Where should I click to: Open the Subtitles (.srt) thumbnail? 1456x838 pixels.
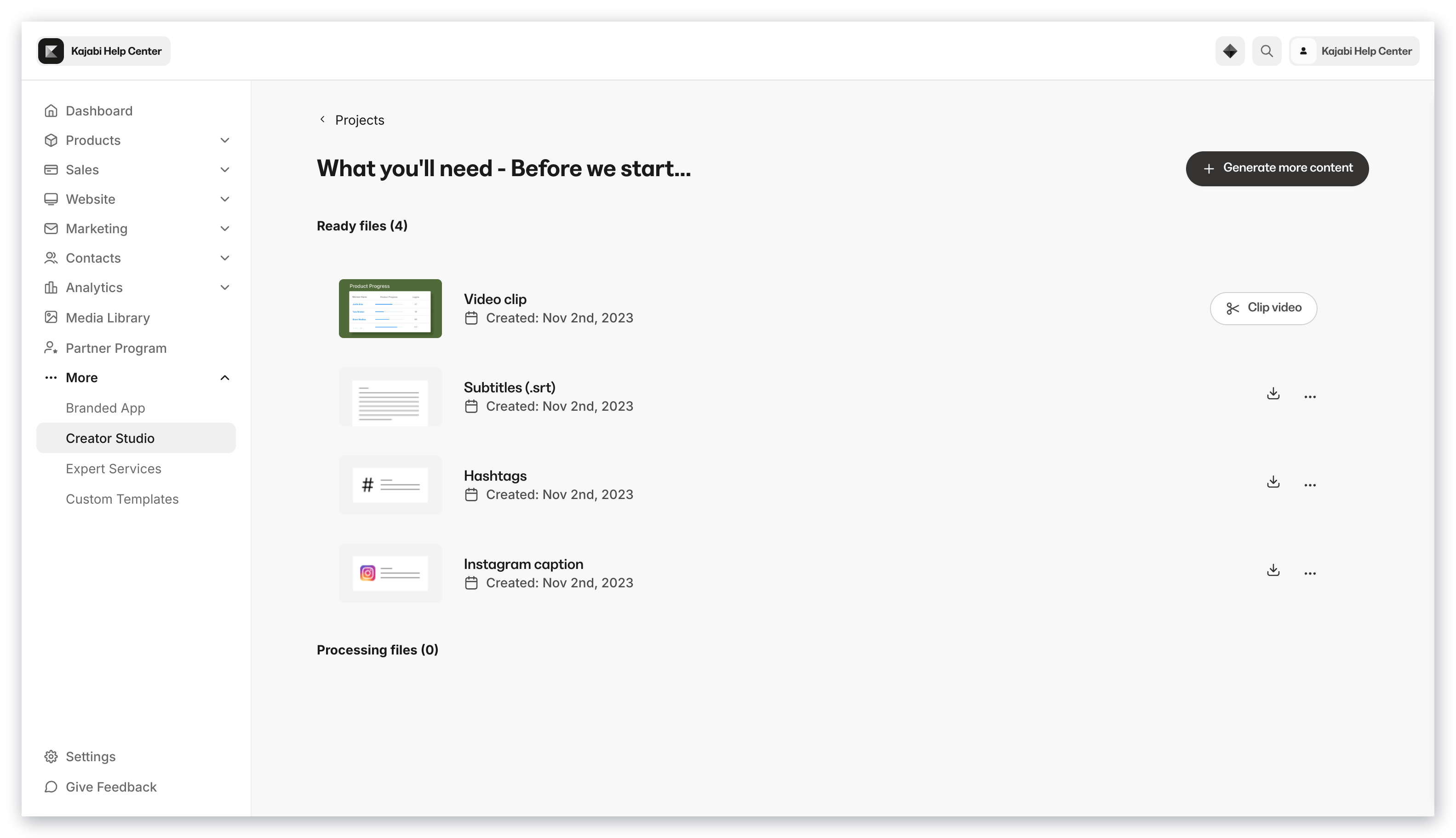click(390, 396)
